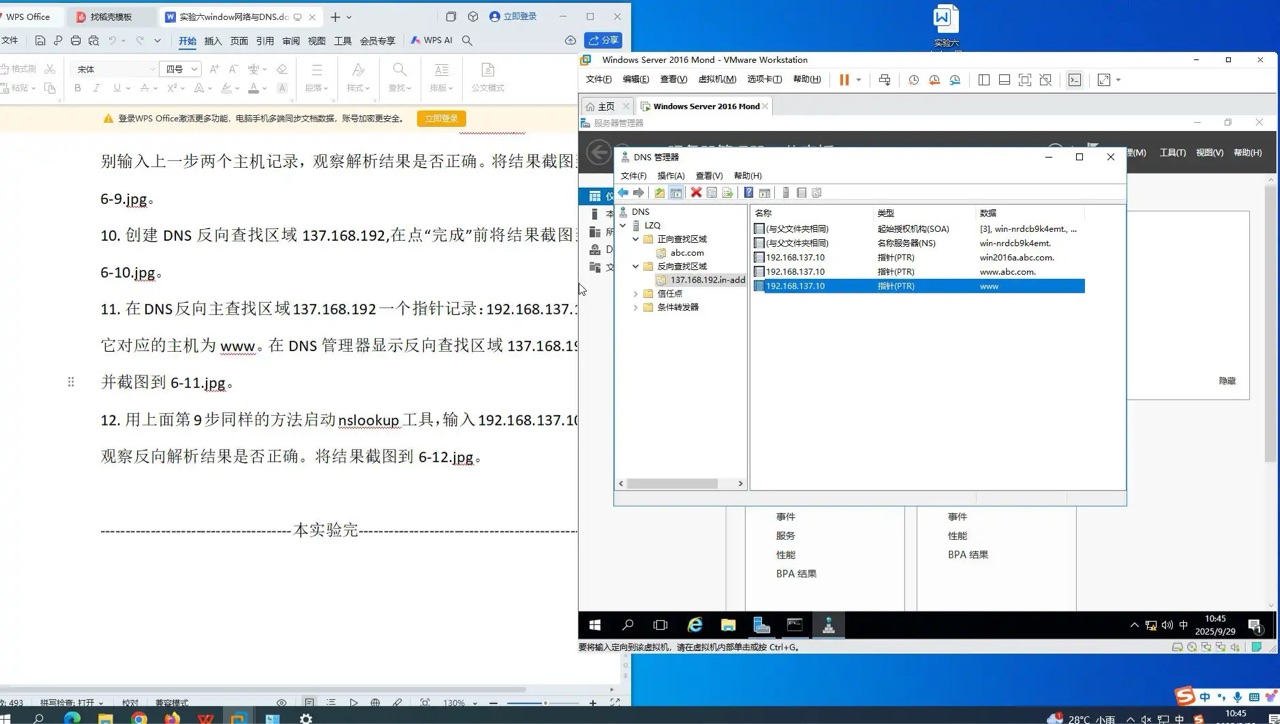
Task: Open the VMware power dropdown arrow beside pause
Action: 858,80
